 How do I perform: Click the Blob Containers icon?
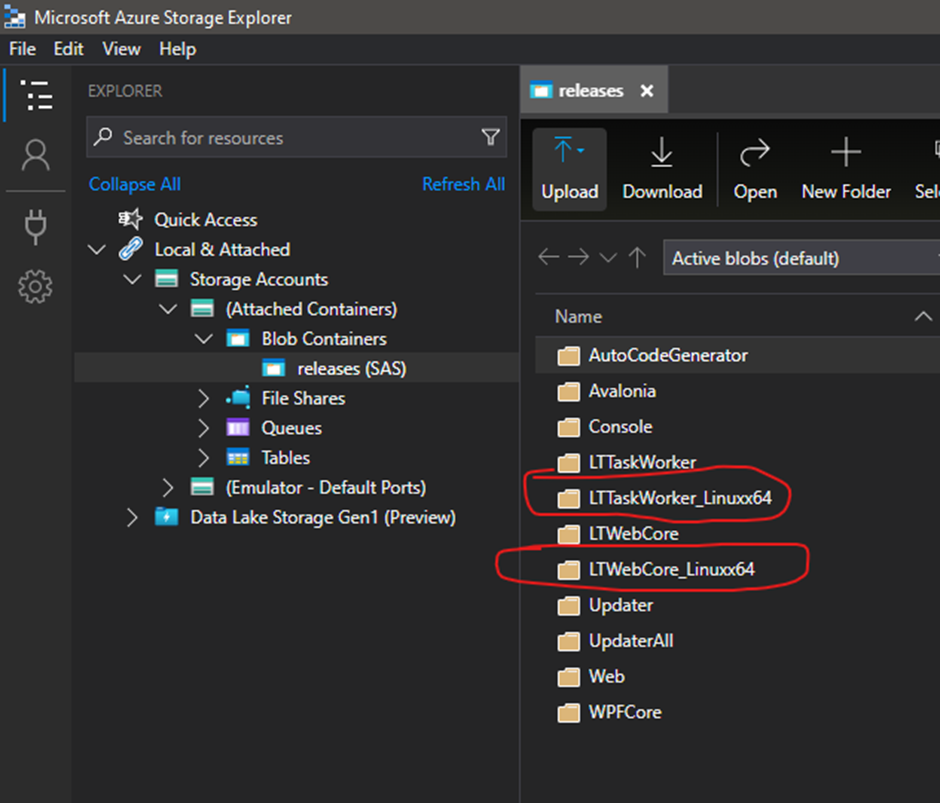coord(237,339)
